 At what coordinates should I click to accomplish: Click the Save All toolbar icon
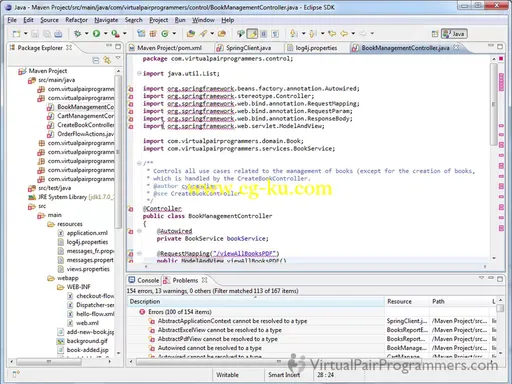click(46, 33)
